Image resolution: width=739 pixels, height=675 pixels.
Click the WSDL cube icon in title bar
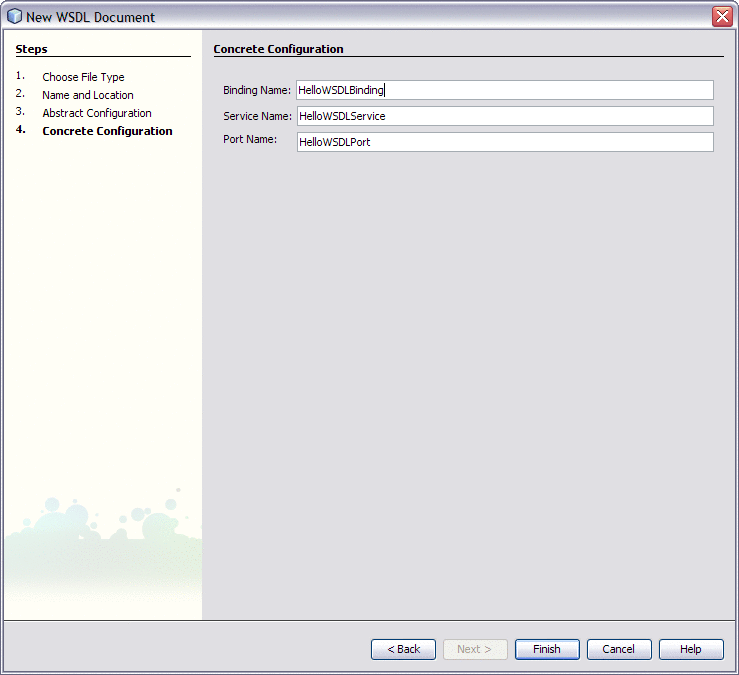(15, 16)
